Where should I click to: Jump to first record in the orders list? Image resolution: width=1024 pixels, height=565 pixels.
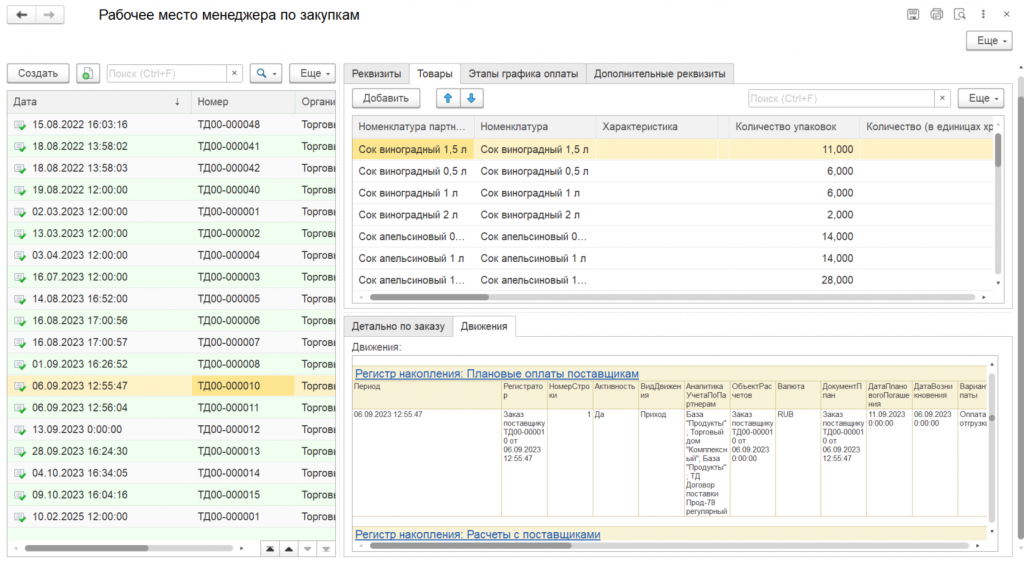pyautogui.click(x=270, y=548)
